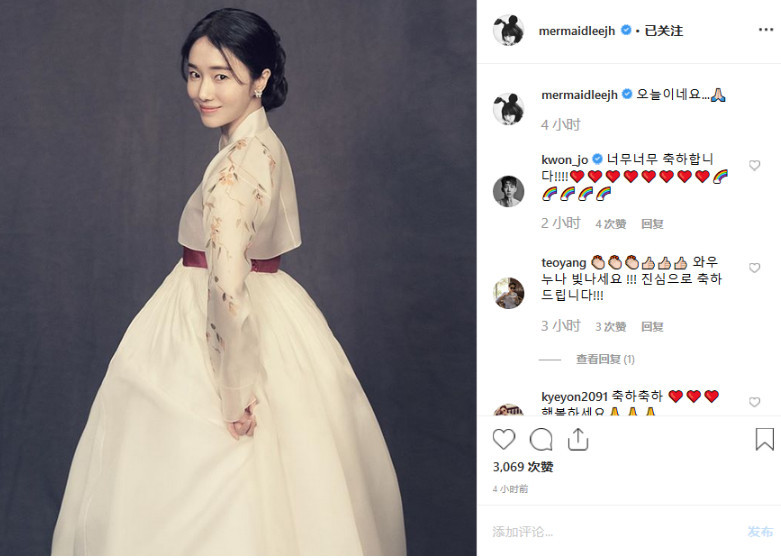Open the mermaidleejh username in the header
Viewport: 781px width, 558px height.
[x=577, y=31]
